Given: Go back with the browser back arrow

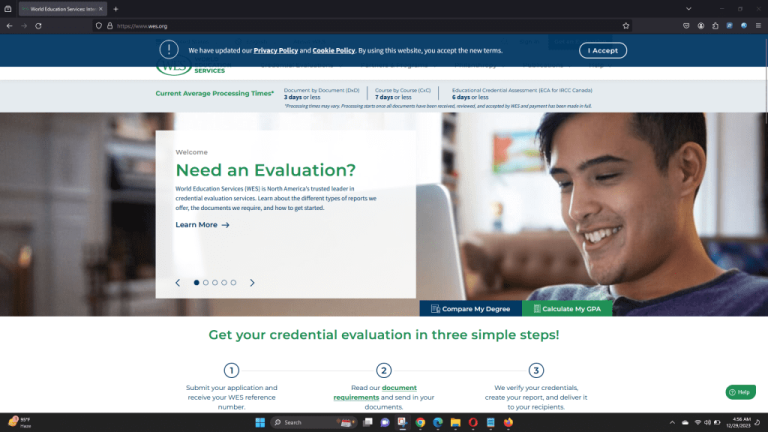Looking at the screenshot, I should click(9, 26).
